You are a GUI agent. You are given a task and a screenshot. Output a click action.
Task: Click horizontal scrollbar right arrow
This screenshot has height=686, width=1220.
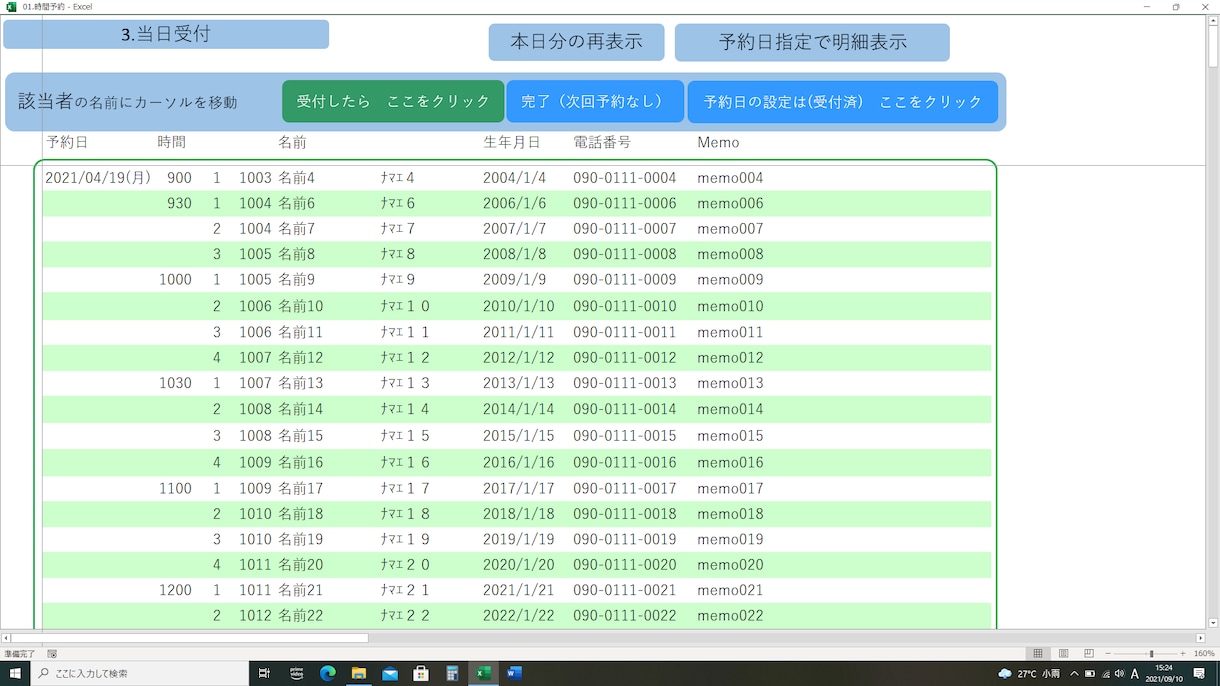click(x=1200, y=637)
